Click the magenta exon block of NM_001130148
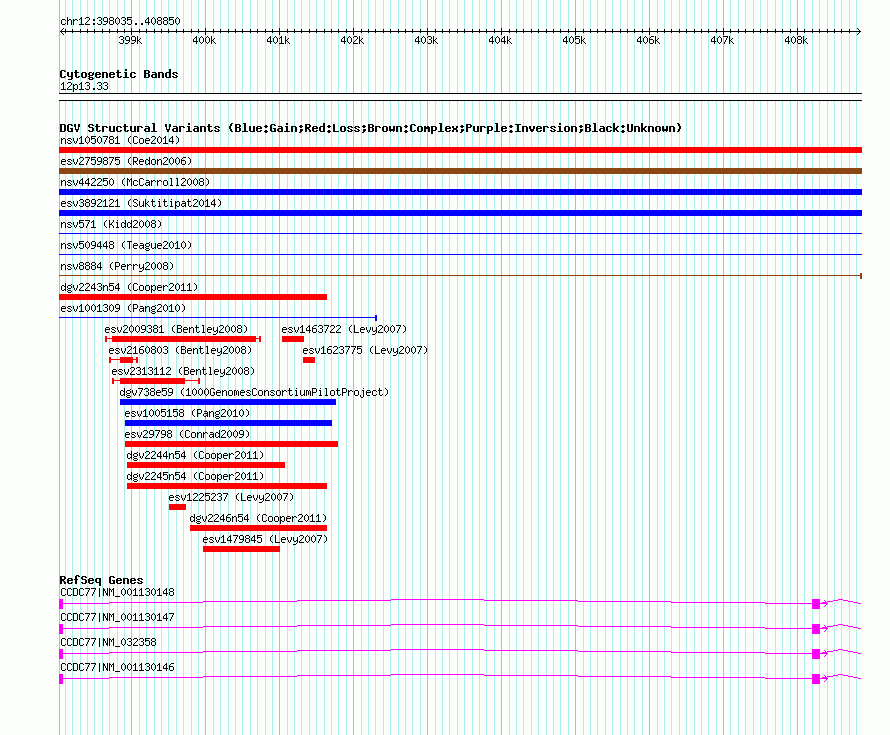The width and height of the screenshot is (890, 735). click(816, 604)
